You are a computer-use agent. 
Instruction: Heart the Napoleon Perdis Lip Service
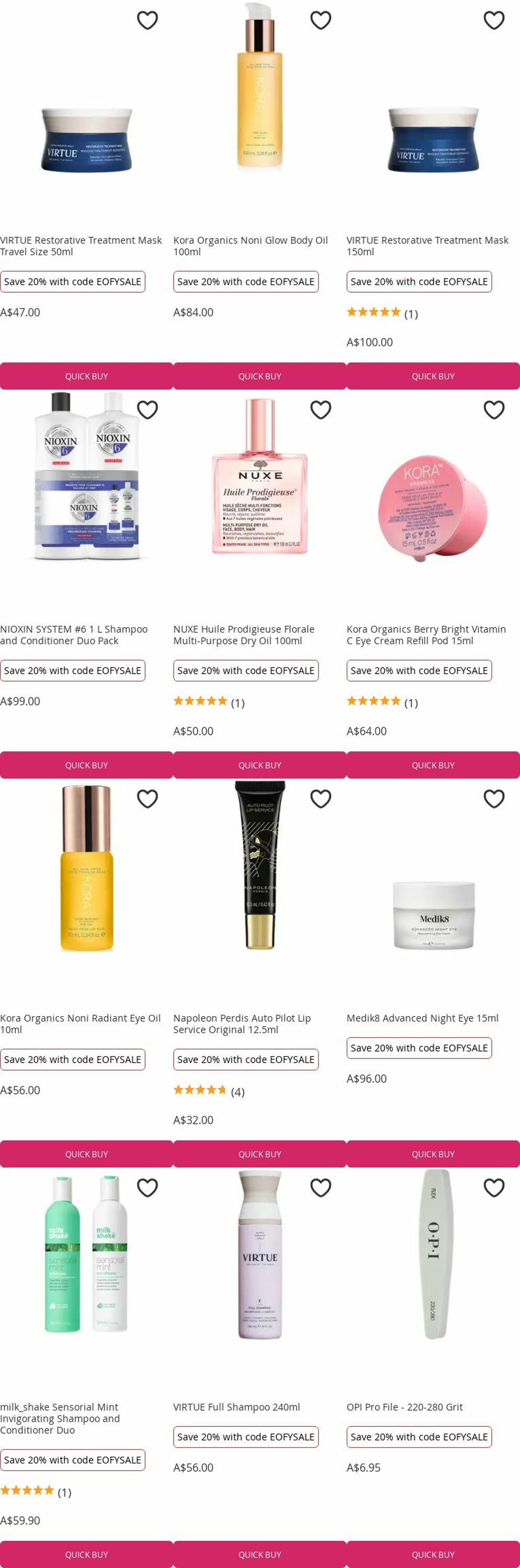tap(321, 799)
